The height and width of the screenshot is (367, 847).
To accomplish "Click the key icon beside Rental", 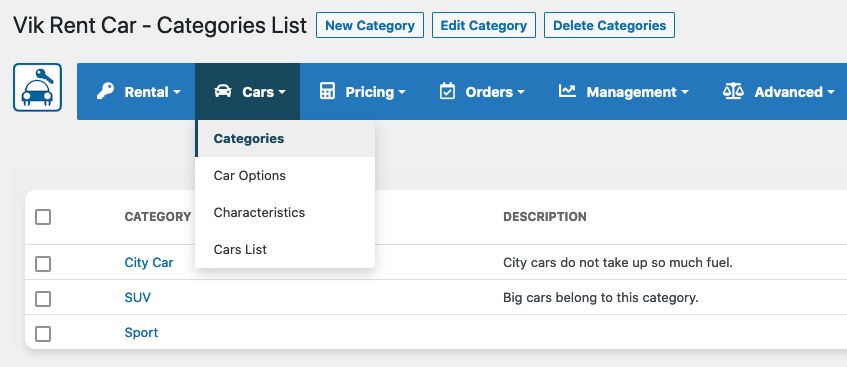I will pos(105,91).
